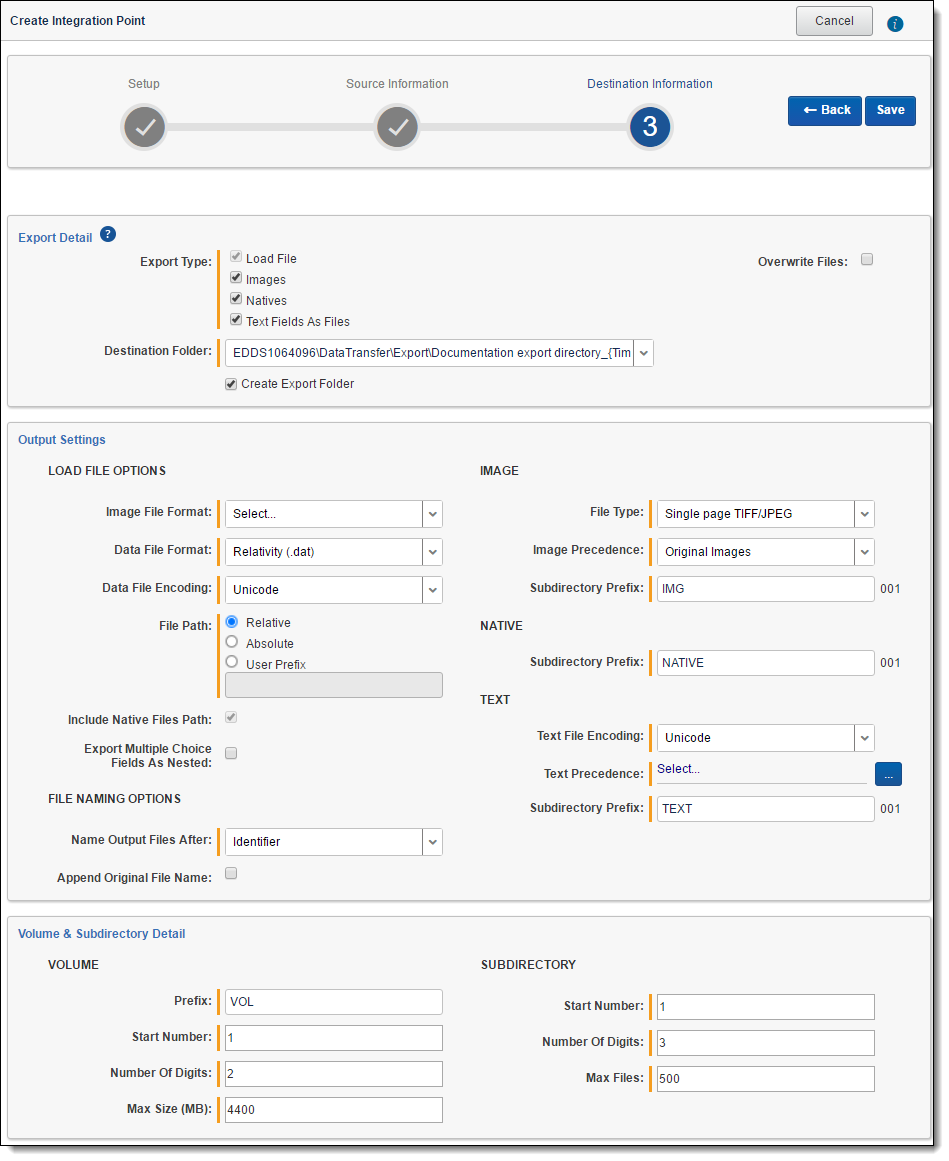Toggle the Include Native Files Path checkbox

coord(231,717)
